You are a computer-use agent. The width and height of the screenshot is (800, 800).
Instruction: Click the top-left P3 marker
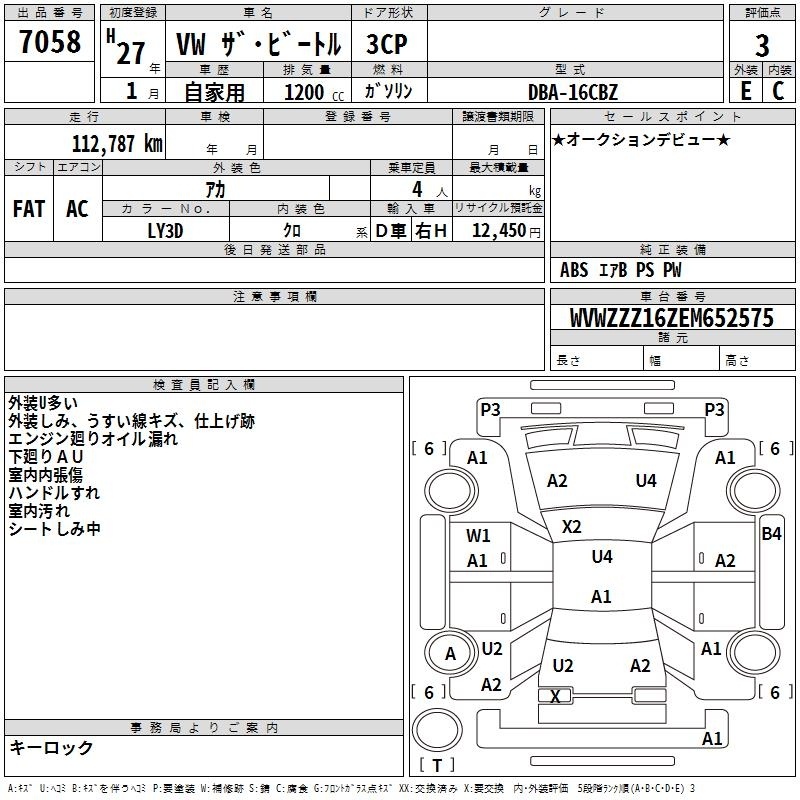(490, 408)
